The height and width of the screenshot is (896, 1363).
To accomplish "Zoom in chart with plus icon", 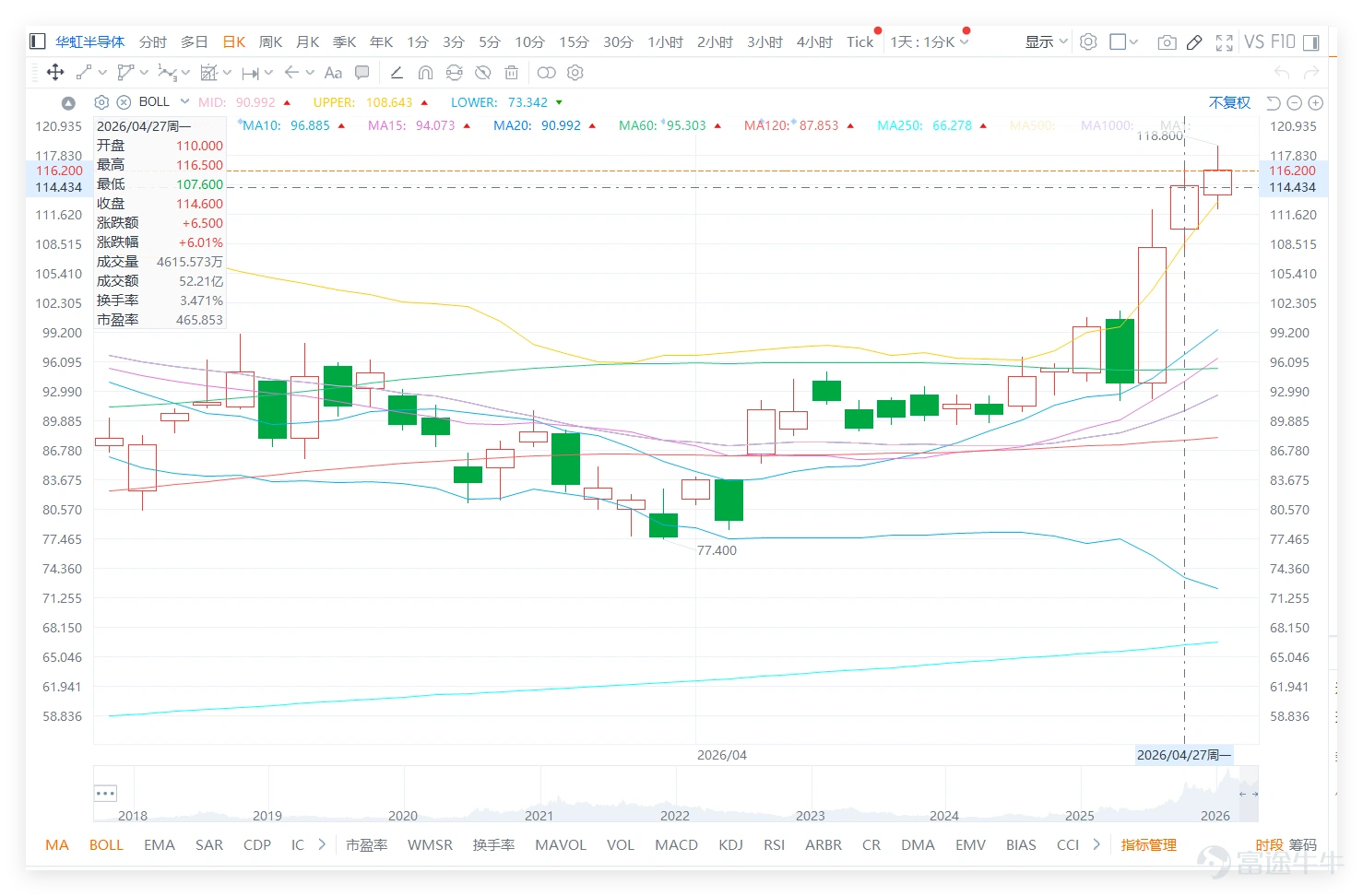I will (x=1316, y=103).
